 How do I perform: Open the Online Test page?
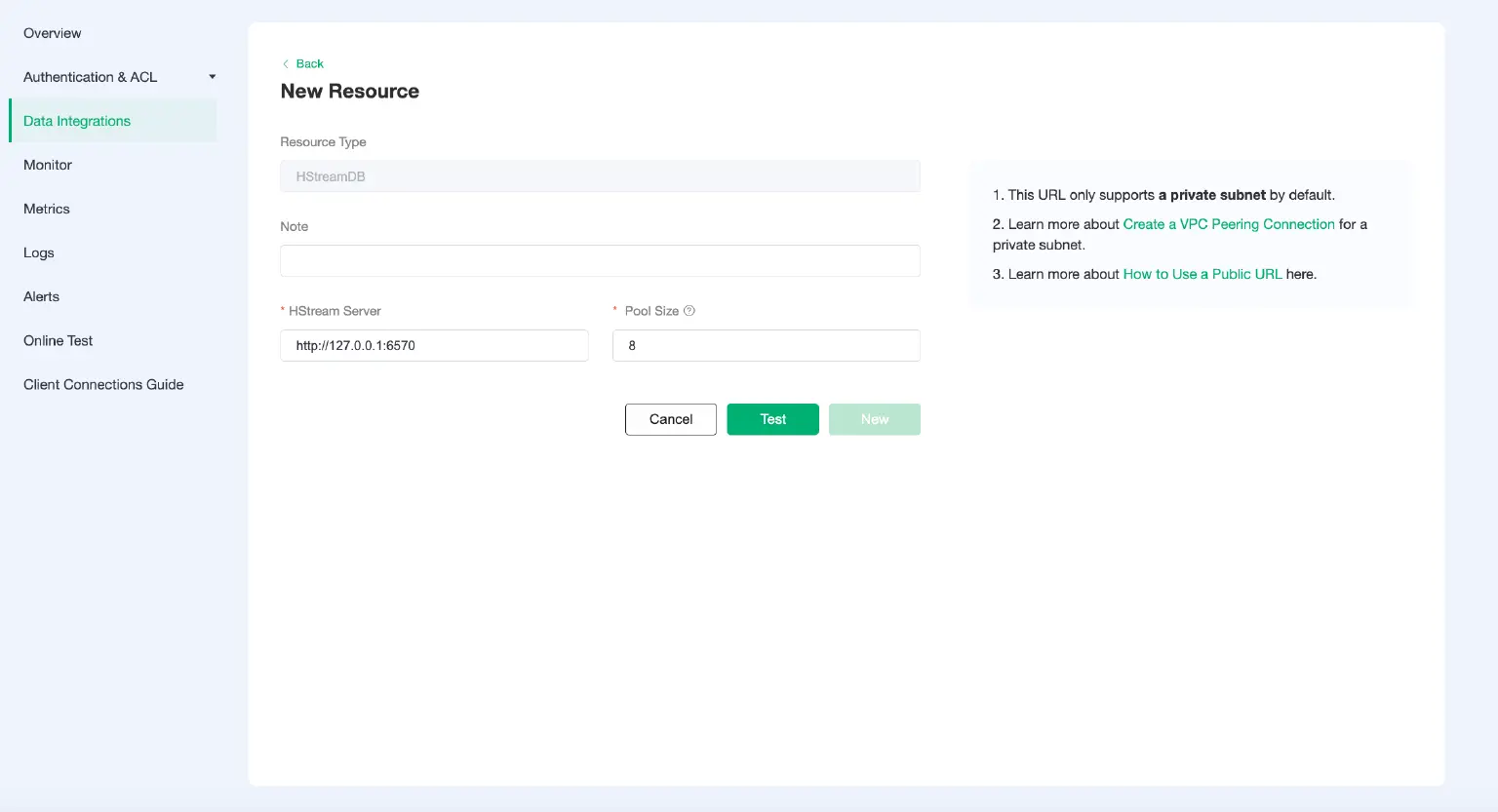point(58,340)
